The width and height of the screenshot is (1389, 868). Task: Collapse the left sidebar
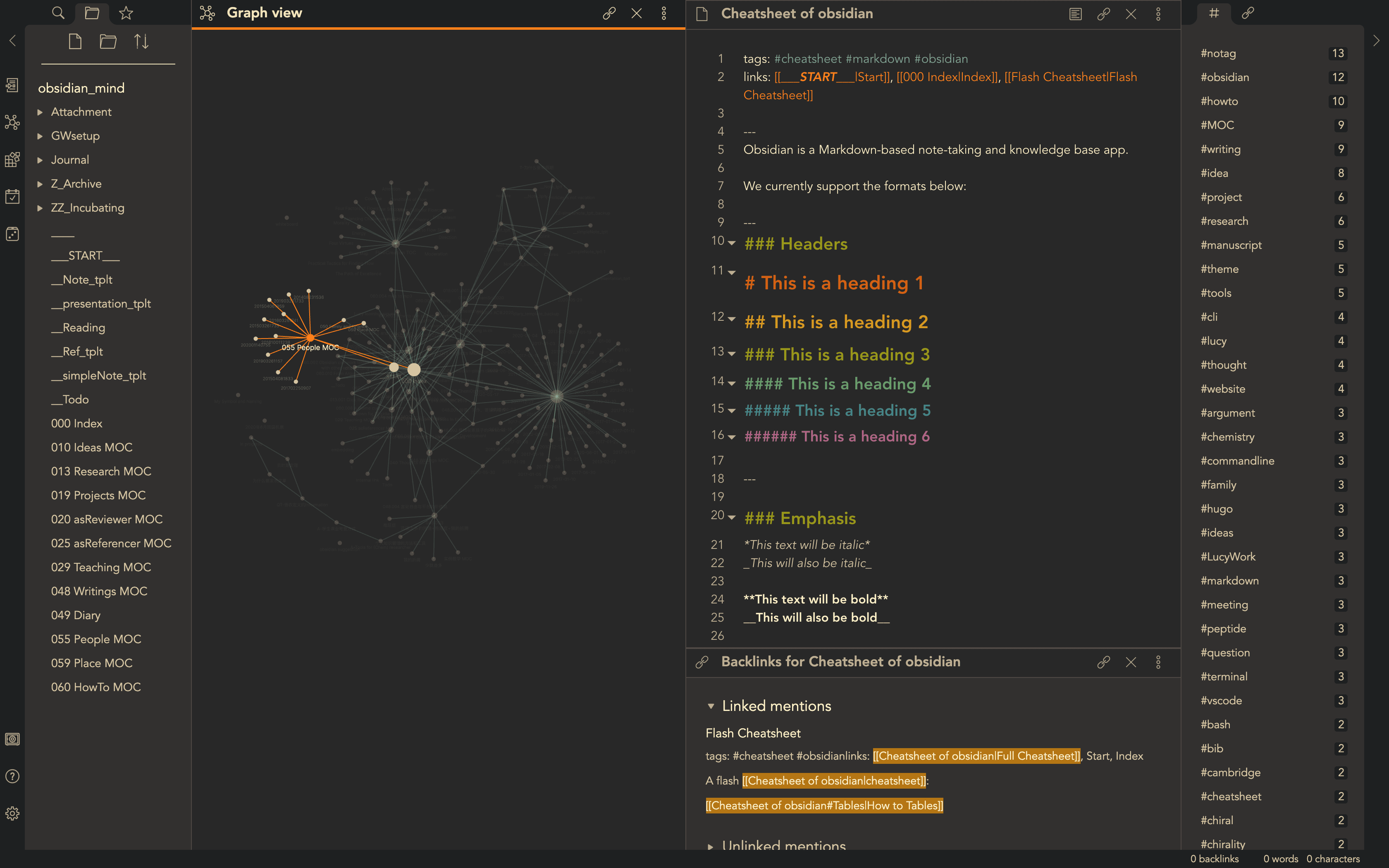point(13,41)
